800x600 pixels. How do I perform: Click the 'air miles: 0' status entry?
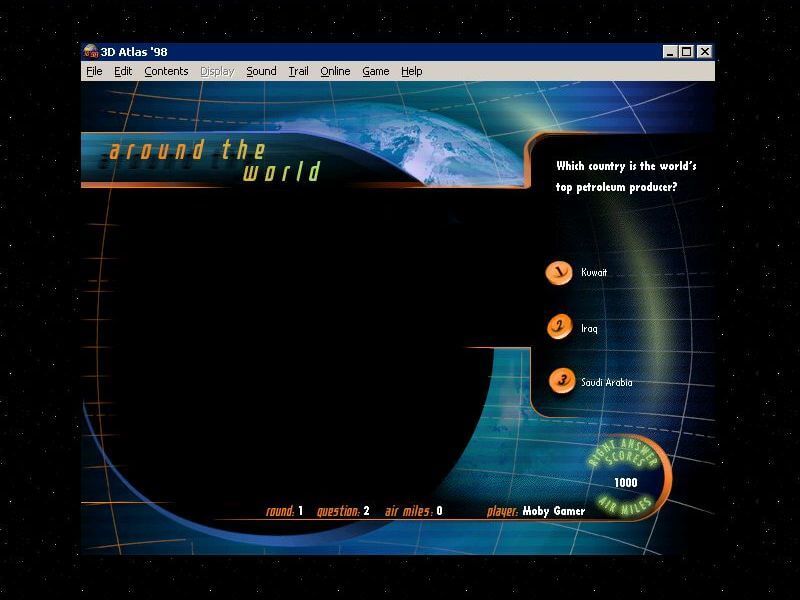[x=413, y=511]
